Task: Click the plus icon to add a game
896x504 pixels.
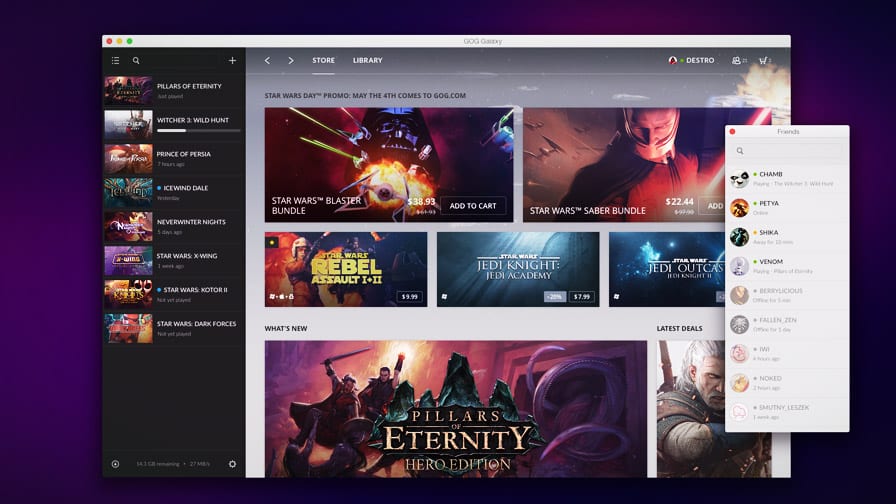Action: [x=232, y=60]
